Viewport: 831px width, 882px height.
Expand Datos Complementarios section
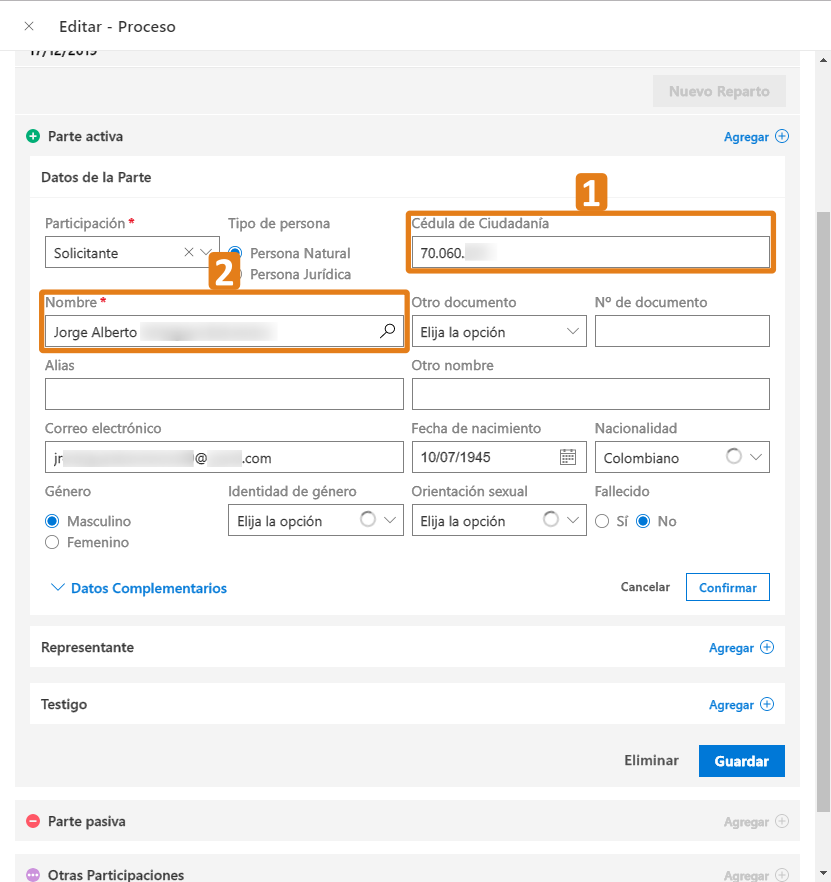(139, 588)
